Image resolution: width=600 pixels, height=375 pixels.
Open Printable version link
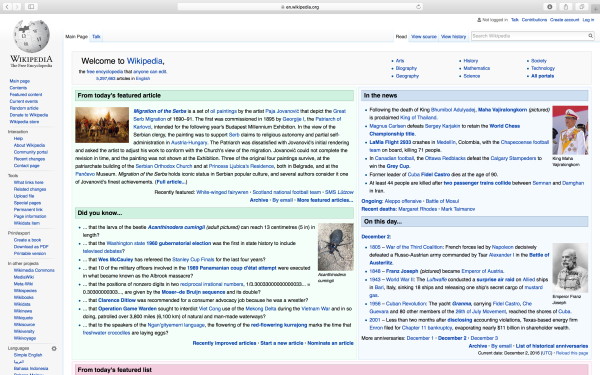click(x=30, y=253)
